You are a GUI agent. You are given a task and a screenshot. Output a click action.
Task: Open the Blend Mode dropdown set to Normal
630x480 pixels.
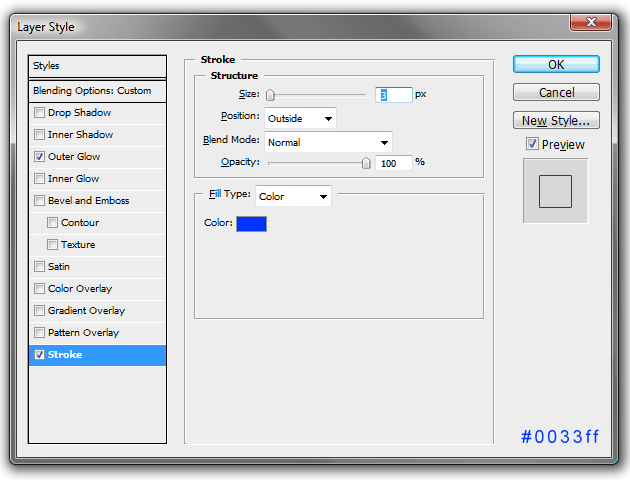click(328, 142)
